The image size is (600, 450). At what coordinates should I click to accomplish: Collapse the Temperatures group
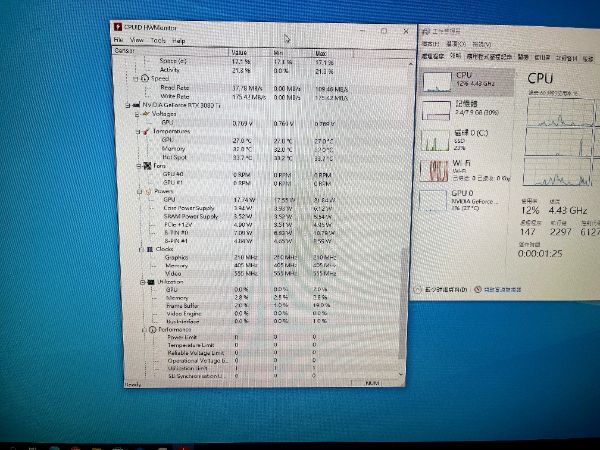(x=138, y=132)
